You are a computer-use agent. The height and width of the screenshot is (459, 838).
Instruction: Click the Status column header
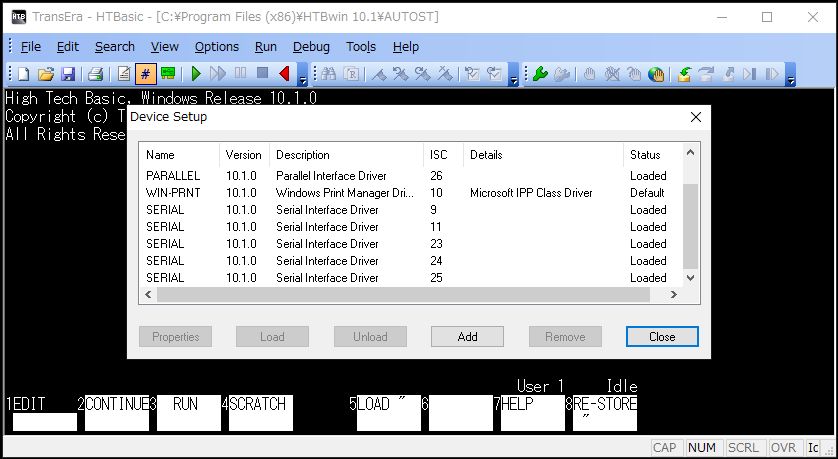point(653,155)
